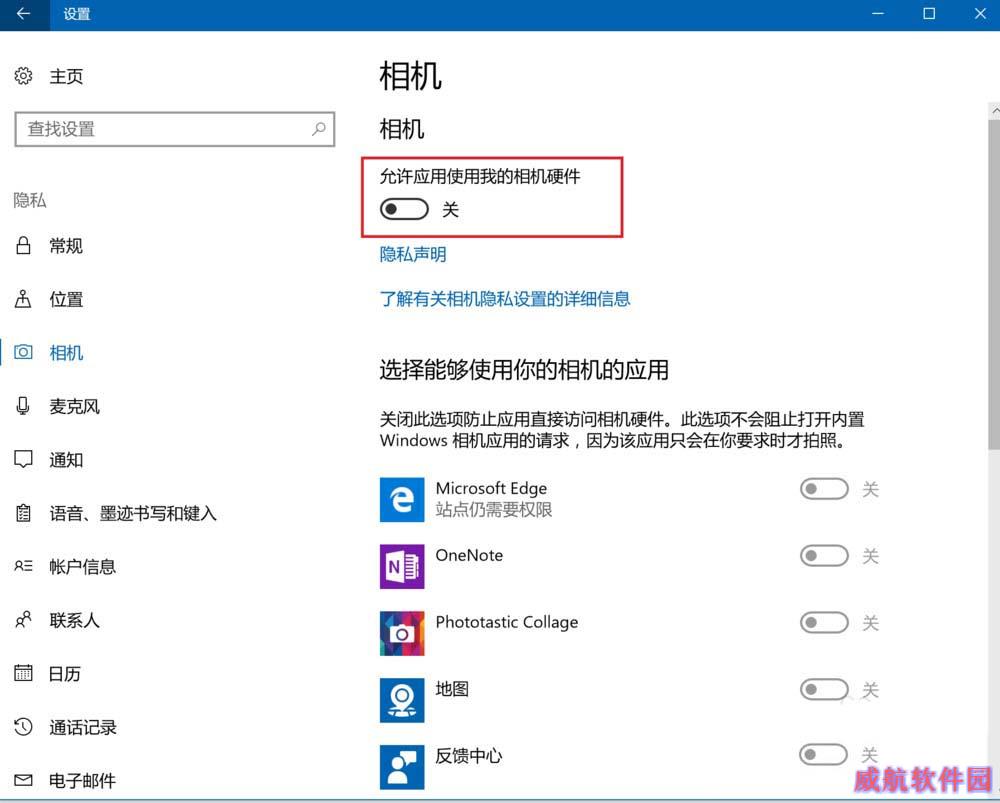Select 通话记录 in privacy sidebar

83,727
